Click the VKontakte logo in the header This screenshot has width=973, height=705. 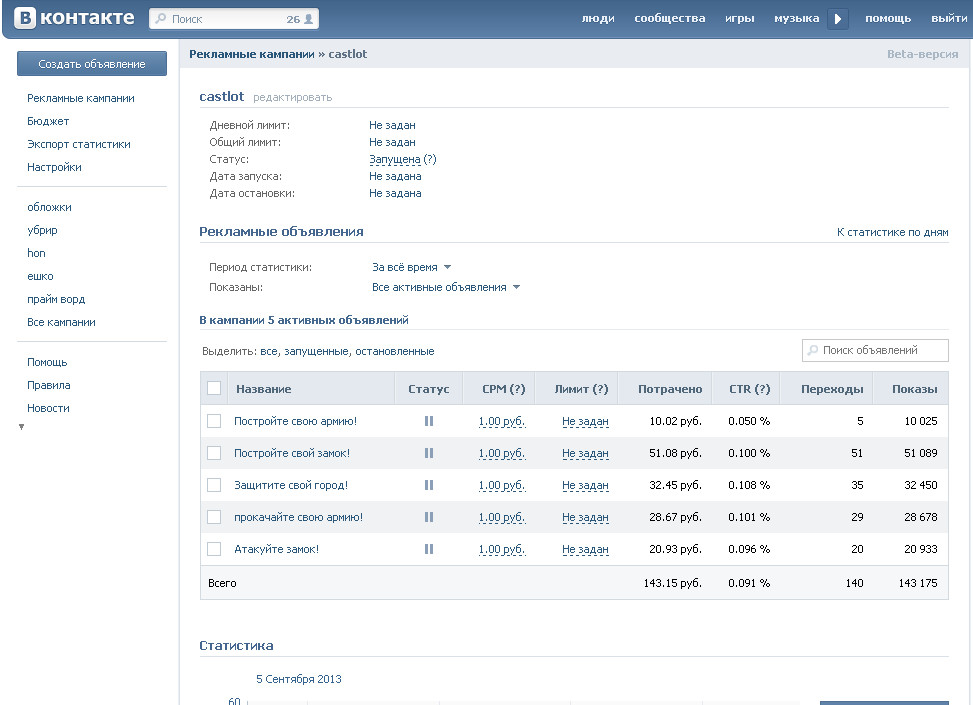tap(73, 18)
